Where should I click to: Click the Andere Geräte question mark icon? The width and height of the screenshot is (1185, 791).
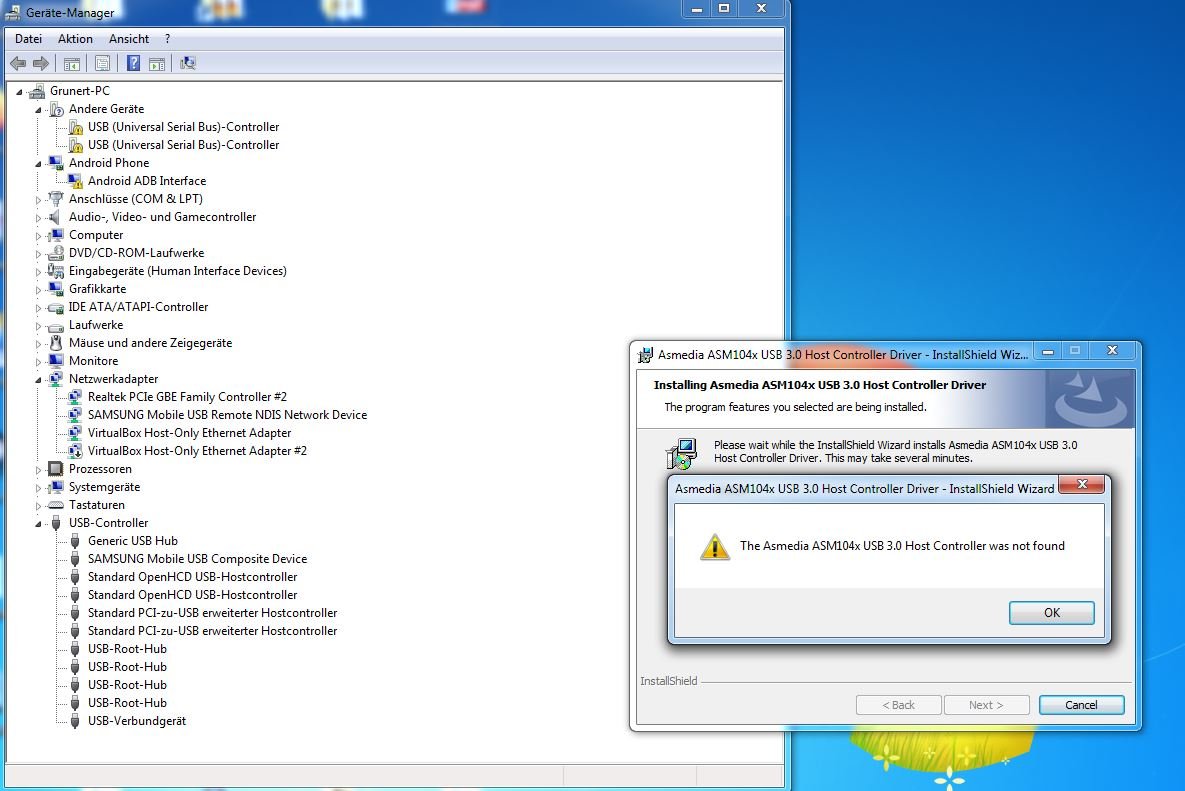(x=56, y=109)
